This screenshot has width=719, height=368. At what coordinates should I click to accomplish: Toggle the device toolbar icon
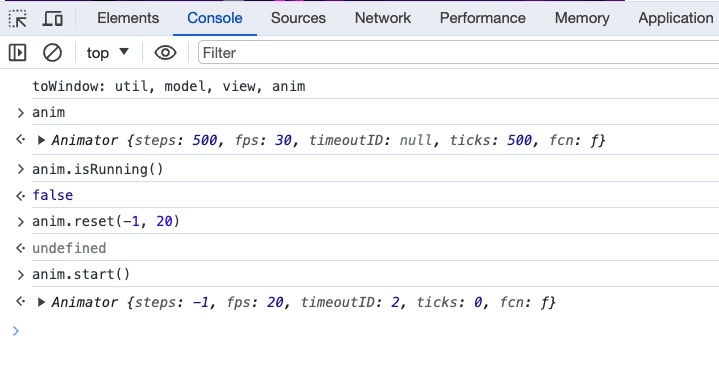click(x=53, y=19)
